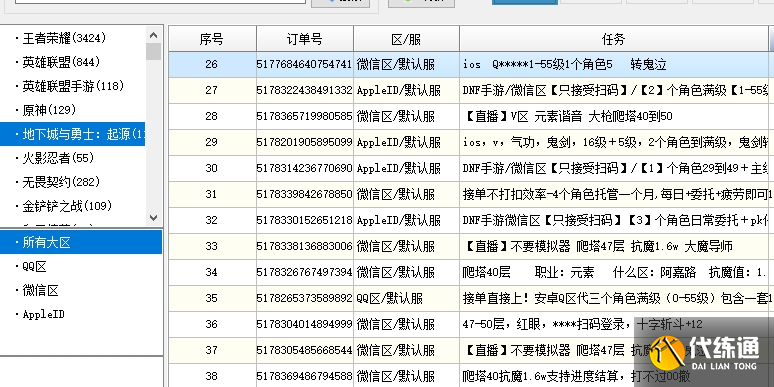Viewport: 774px width, 387px height.
Task: Click row number 28 cell
Action: click(x=212, y=116)
